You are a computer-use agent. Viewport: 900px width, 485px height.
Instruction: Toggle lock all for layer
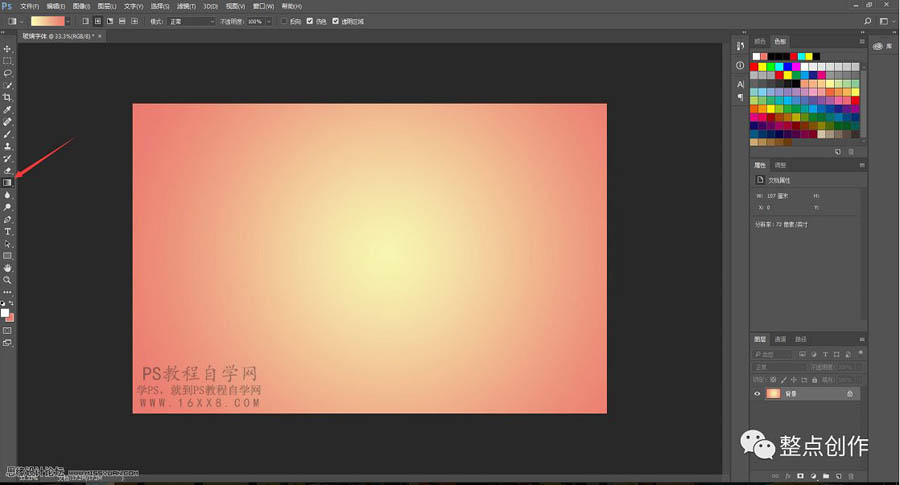point(814,380)
